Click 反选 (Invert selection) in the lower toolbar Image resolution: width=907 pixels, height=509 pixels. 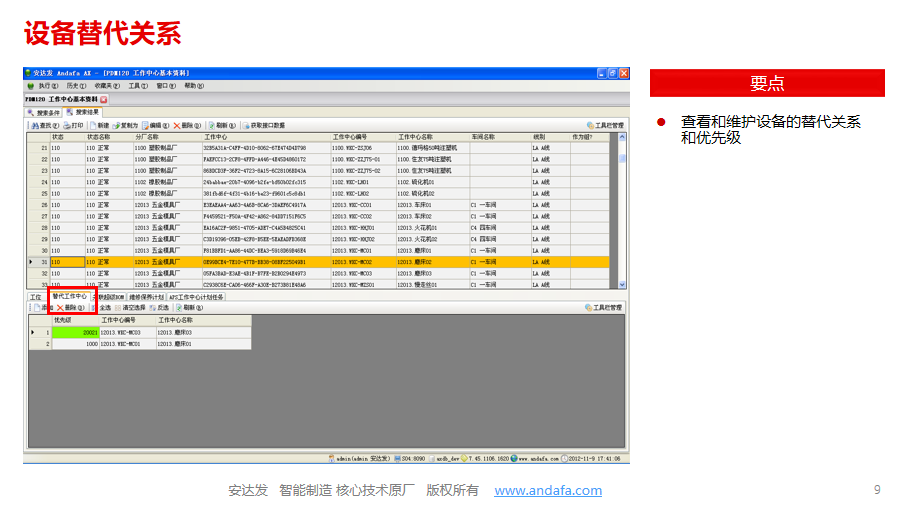160,308
